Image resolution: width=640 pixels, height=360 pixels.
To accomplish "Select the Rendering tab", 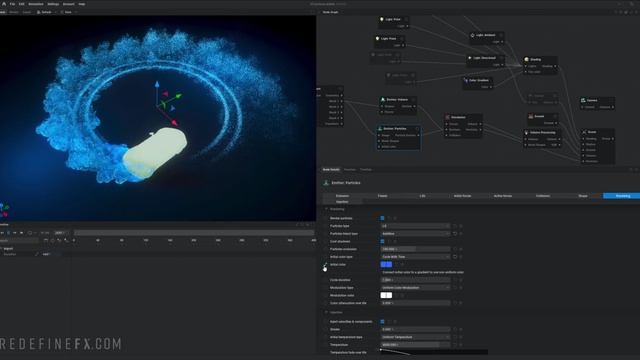I will point(622,196).
